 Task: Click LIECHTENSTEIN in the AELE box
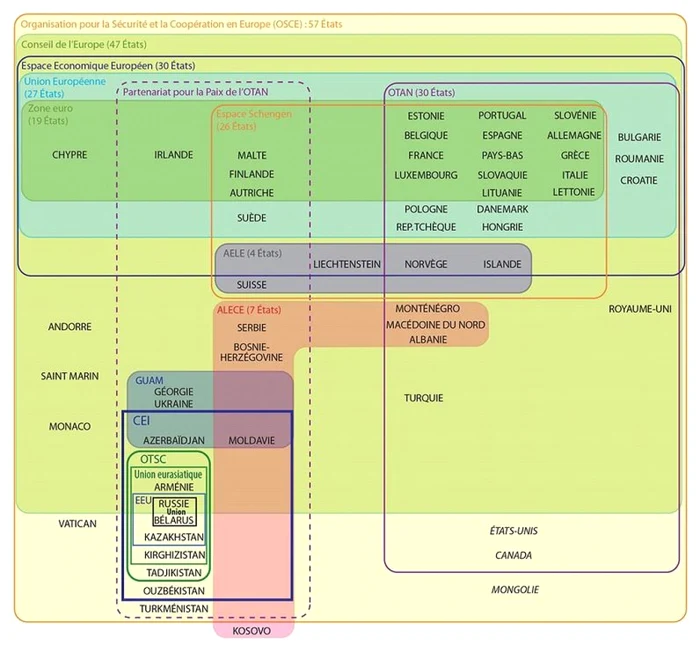[347, 264]
